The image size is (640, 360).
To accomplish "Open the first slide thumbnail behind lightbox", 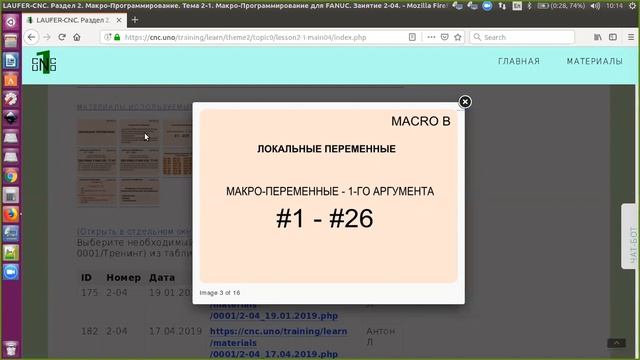I will click(x=97, y=133).
